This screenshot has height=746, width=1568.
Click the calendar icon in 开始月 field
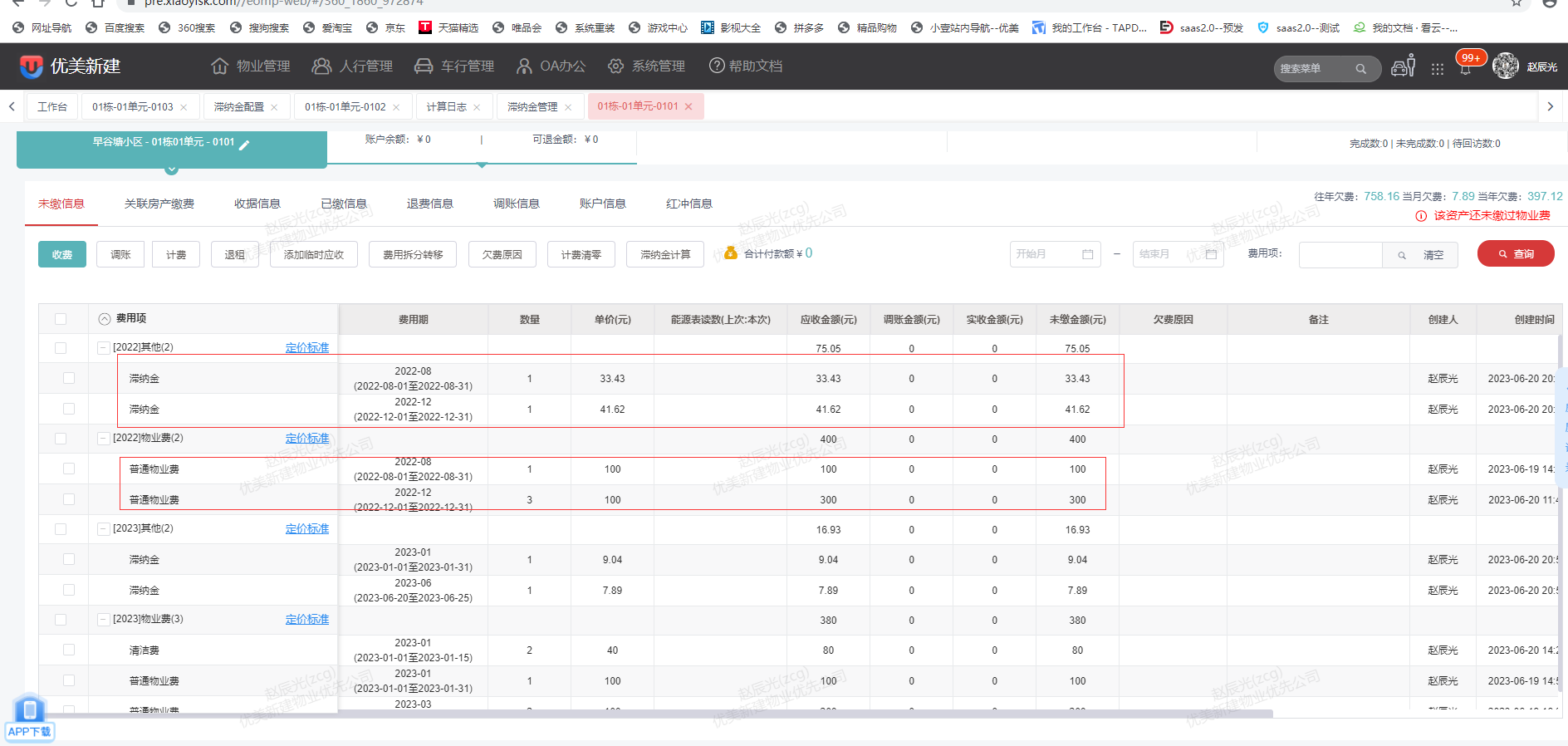tap(1087, 254)
